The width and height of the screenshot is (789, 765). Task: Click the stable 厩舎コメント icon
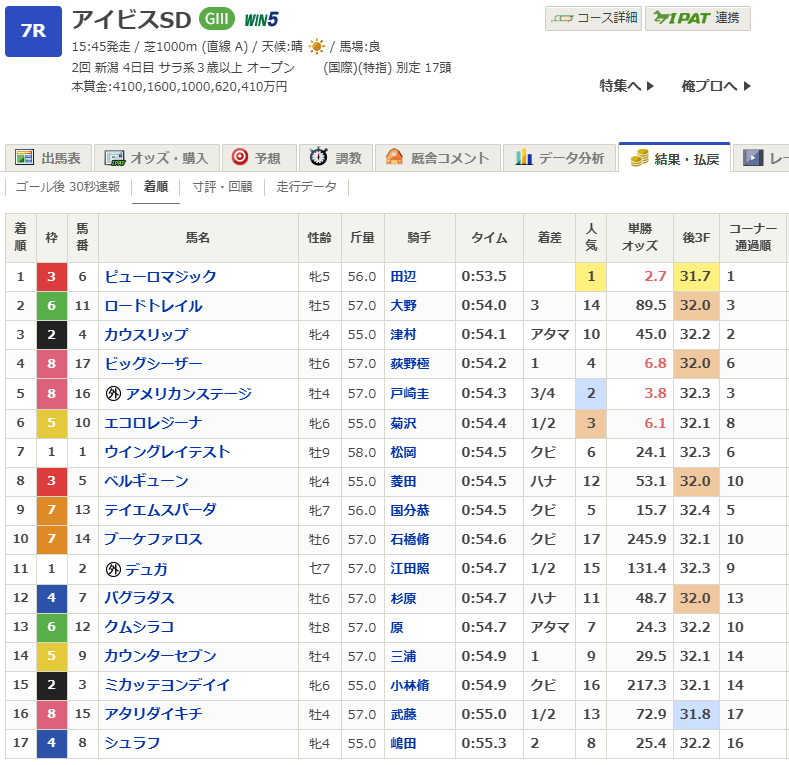point(394,157)
